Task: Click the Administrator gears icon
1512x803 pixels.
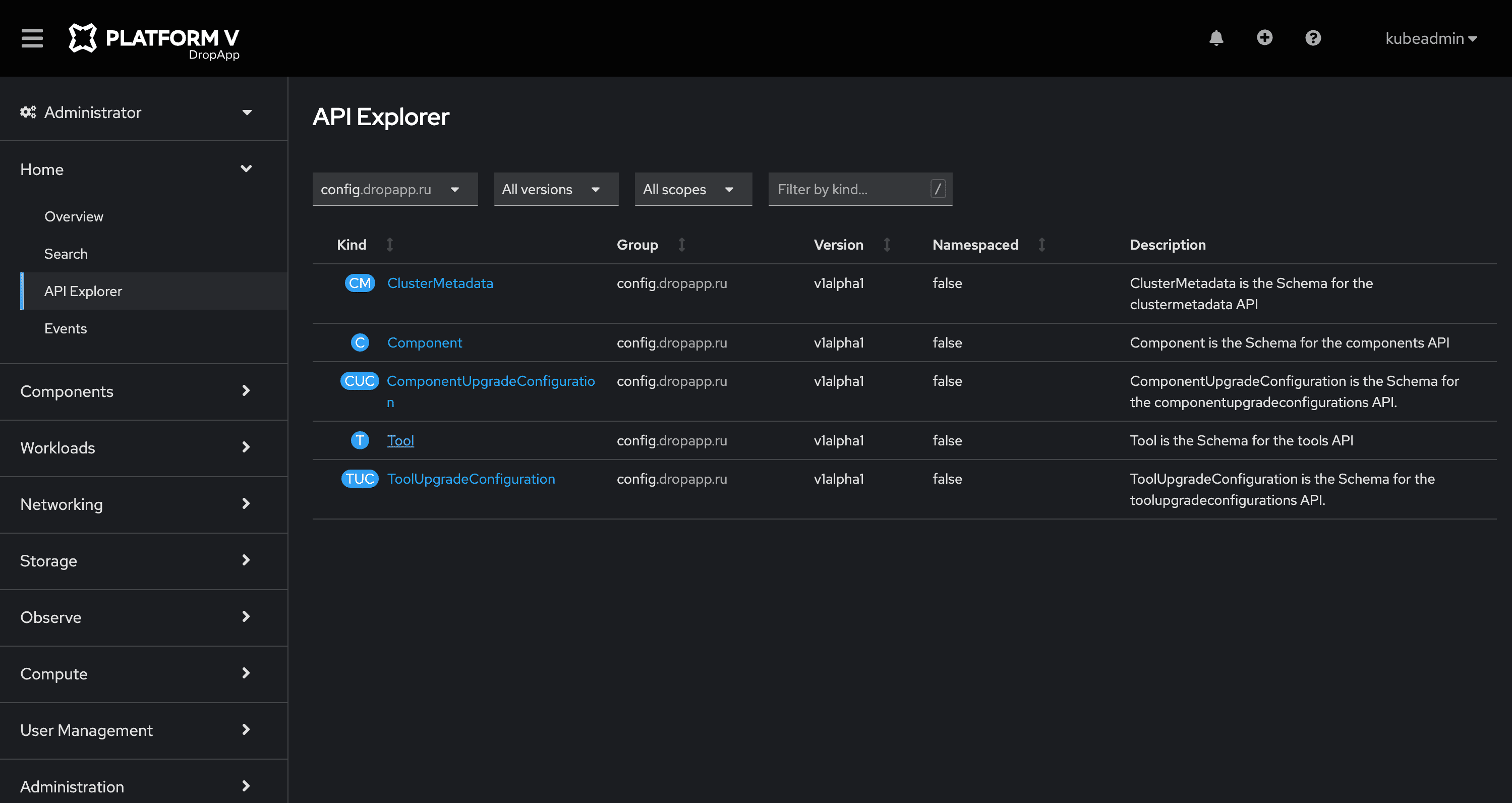Action: click(28, 112)
